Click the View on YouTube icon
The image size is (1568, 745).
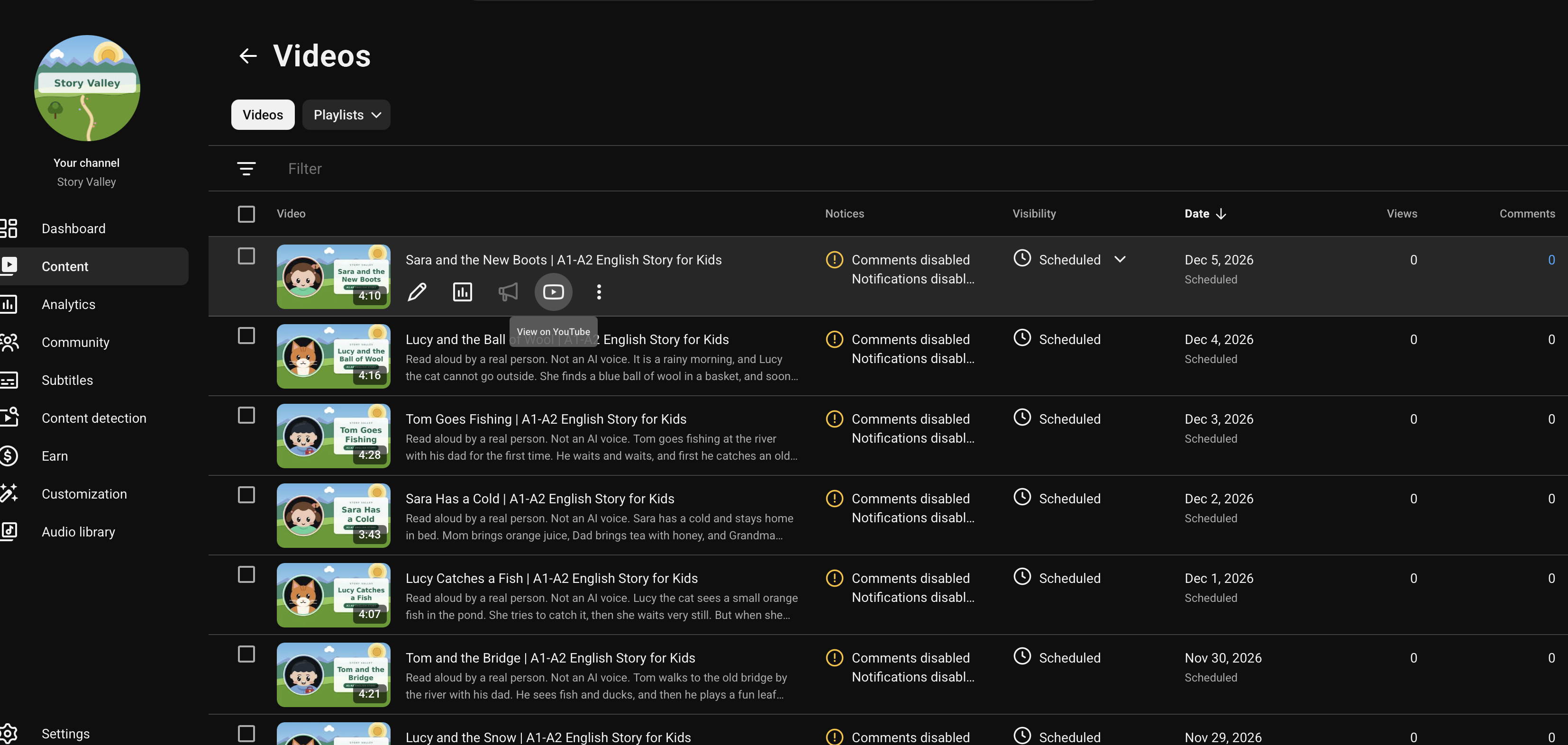(x=553, y=292)
